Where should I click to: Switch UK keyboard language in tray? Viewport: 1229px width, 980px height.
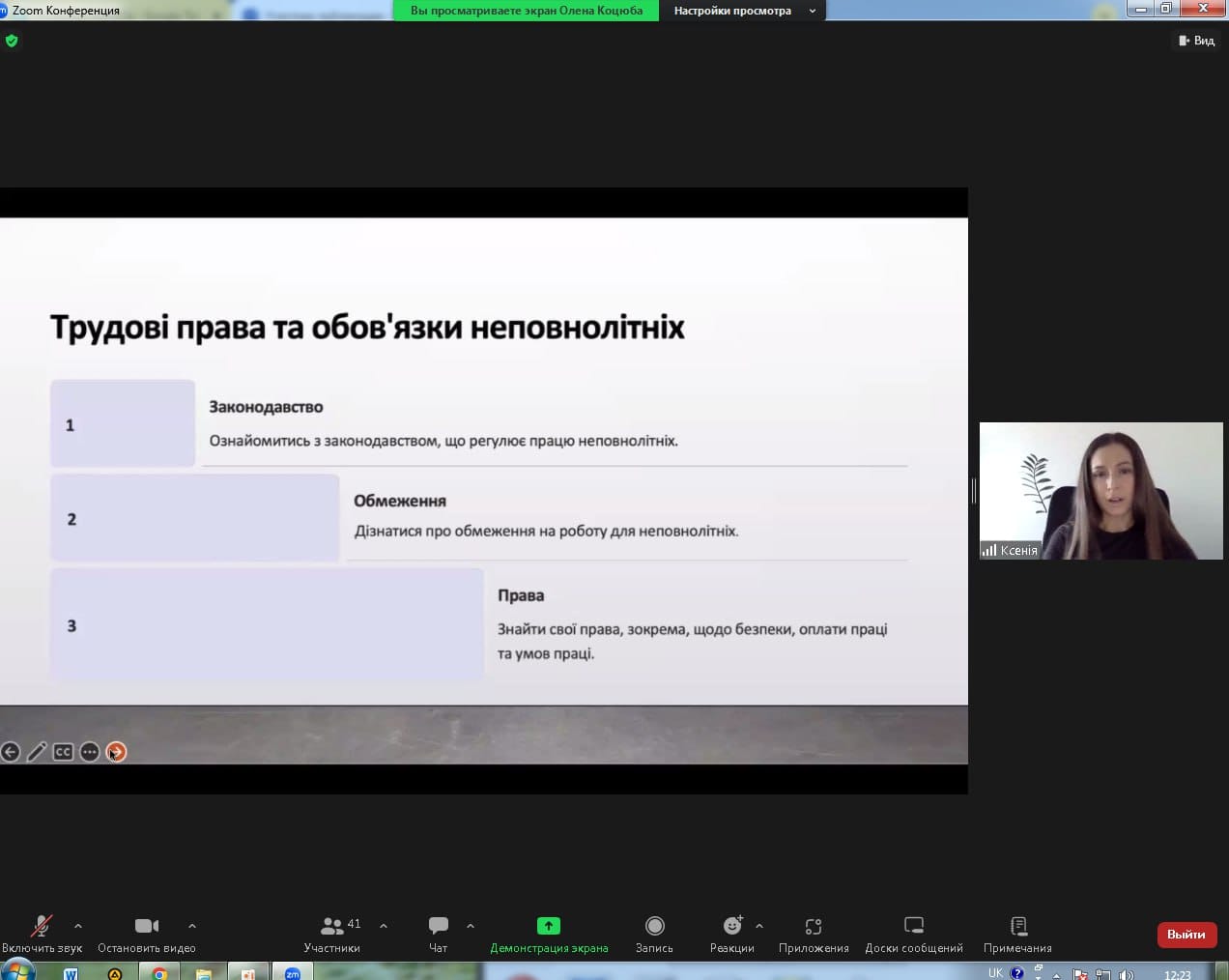click(x=995, y=973)
